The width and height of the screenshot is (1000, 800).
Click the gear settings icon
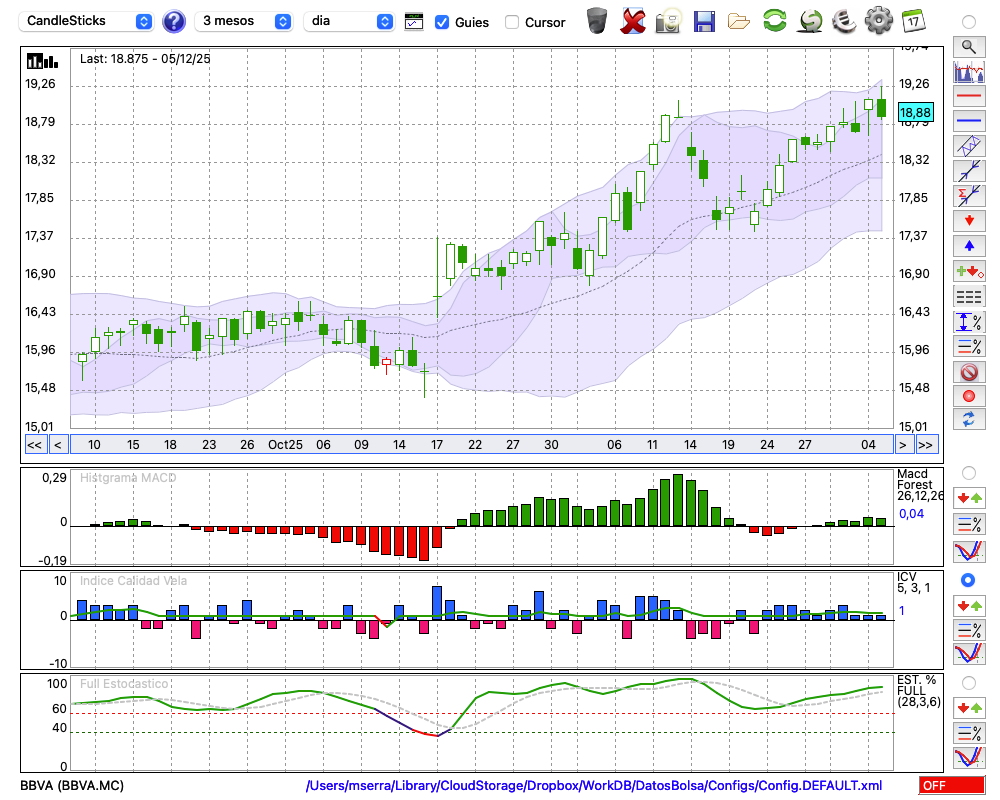point(878,20)
